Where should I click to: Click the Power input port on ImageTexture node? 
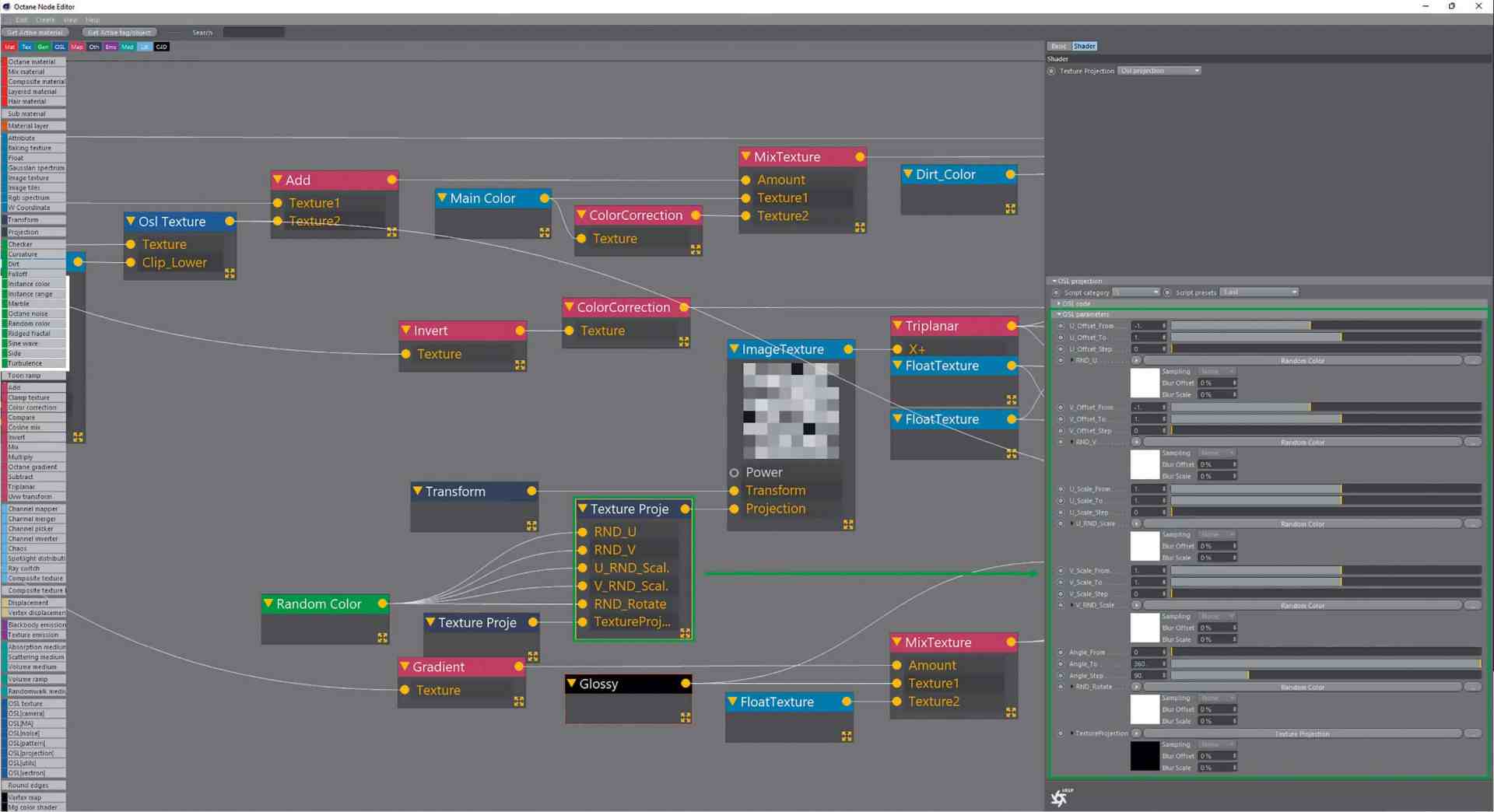(734, 472)
